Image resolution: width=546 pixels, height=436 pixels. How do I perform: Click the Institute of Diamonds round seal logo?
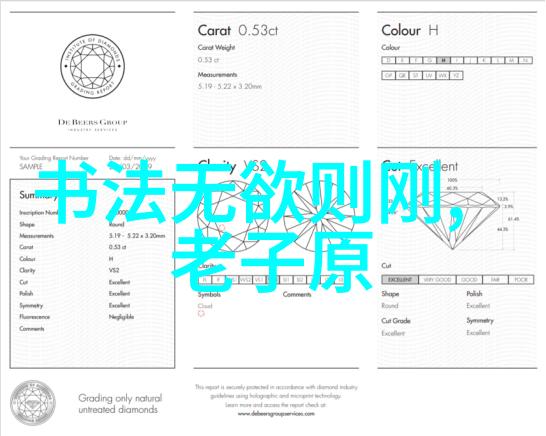pyautogui.click(x=93, y=66)
